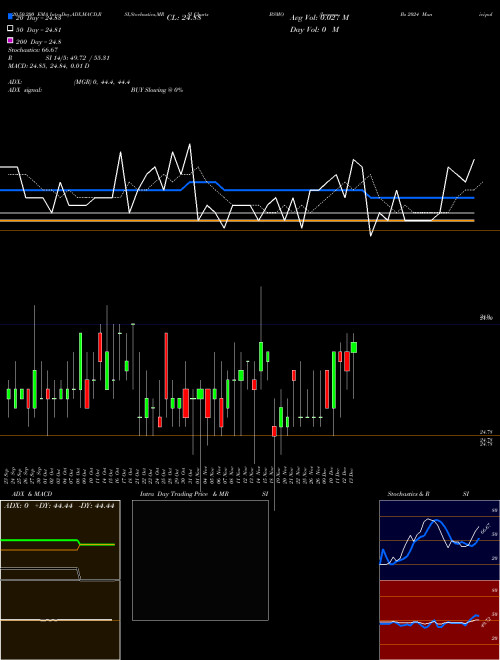Click the 'CL: 24.88' closing price label
Image resolution: width=500 pixels, height=660 pixels.
tap(184, 18)
